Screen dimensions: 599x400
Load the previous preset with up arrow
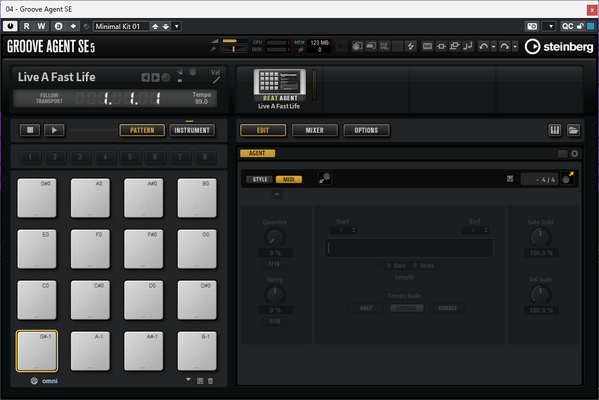(155, 26)
